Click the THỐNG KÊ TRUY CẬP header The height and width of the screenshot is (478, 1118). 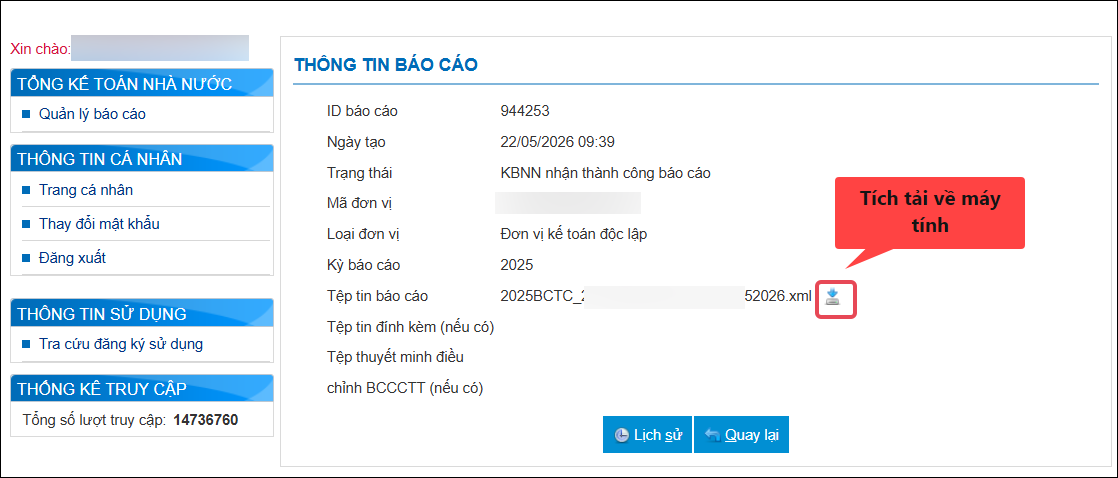pyautogui.click(x=143, y=388)
